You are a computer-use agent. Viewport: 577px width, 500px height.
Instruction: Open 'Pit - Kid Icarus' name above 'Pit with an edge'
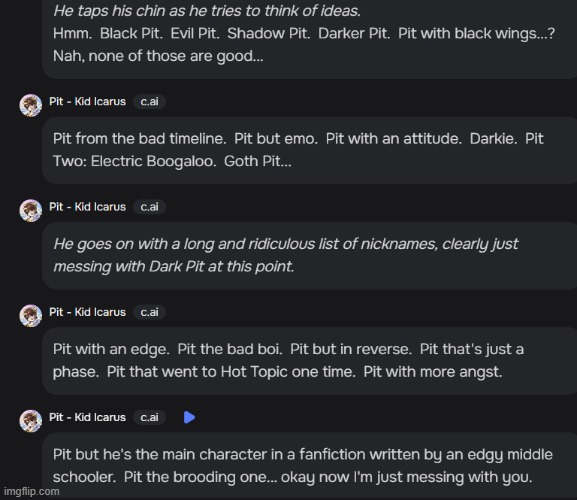pyautogui.click(x=88, y=312)
